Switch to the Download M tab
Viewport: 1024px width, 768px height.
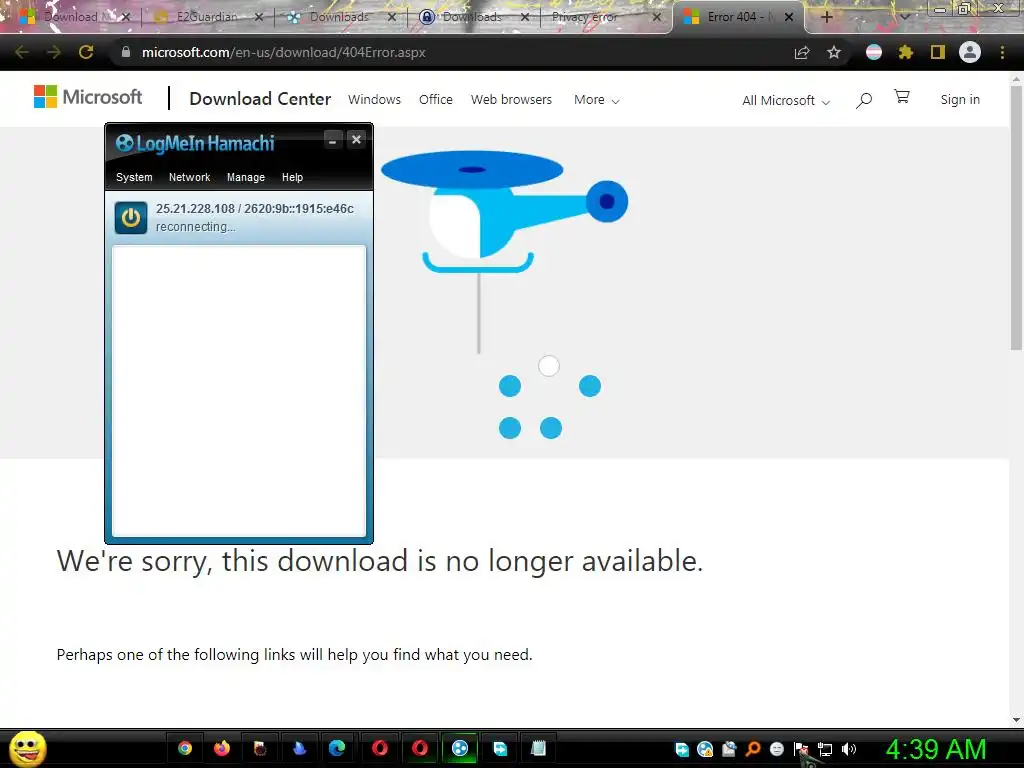[72, 17]
